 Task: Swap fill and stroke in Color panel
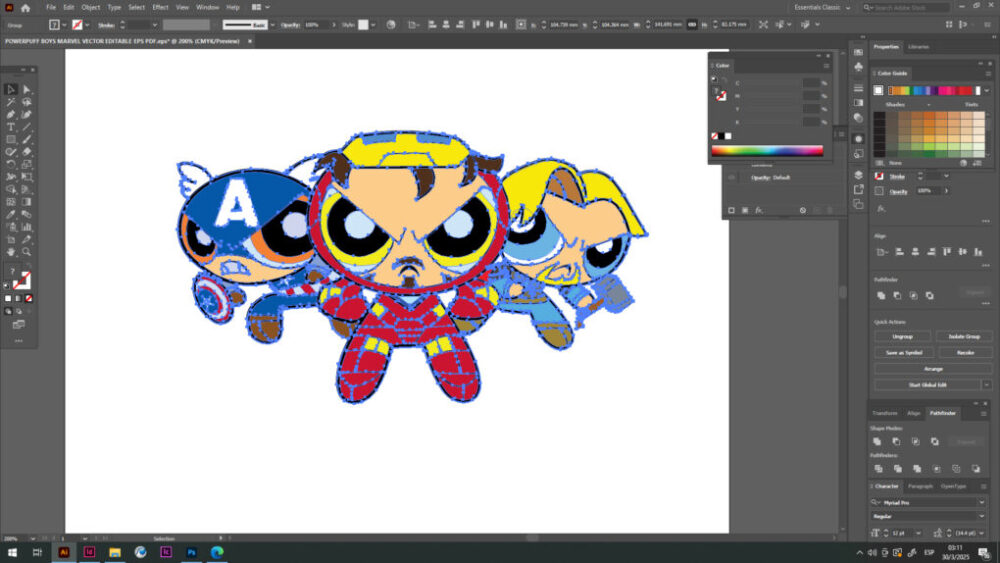coord(724,80)
